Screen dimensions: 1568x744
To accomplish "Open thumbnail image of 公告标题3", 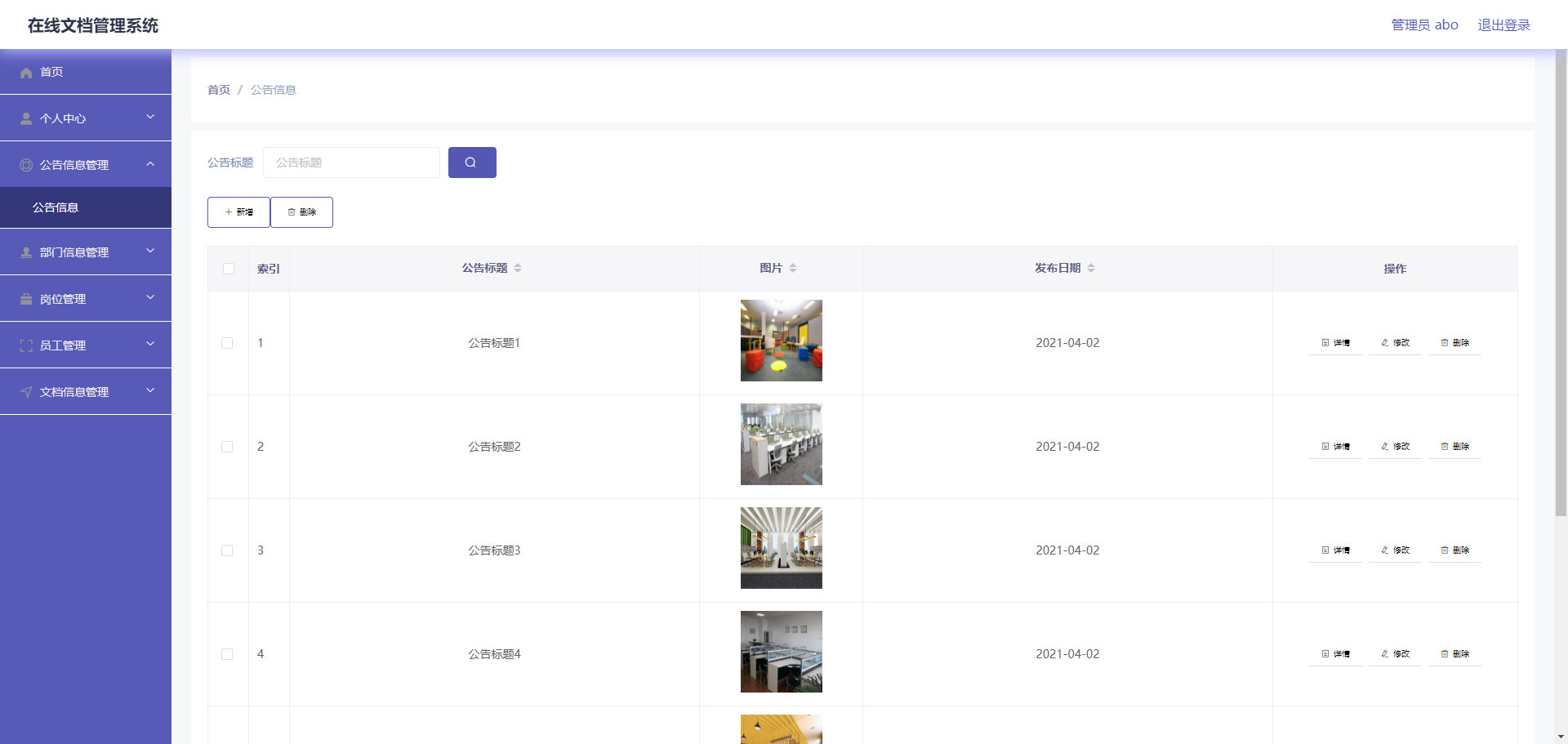I will coord(782,548).
